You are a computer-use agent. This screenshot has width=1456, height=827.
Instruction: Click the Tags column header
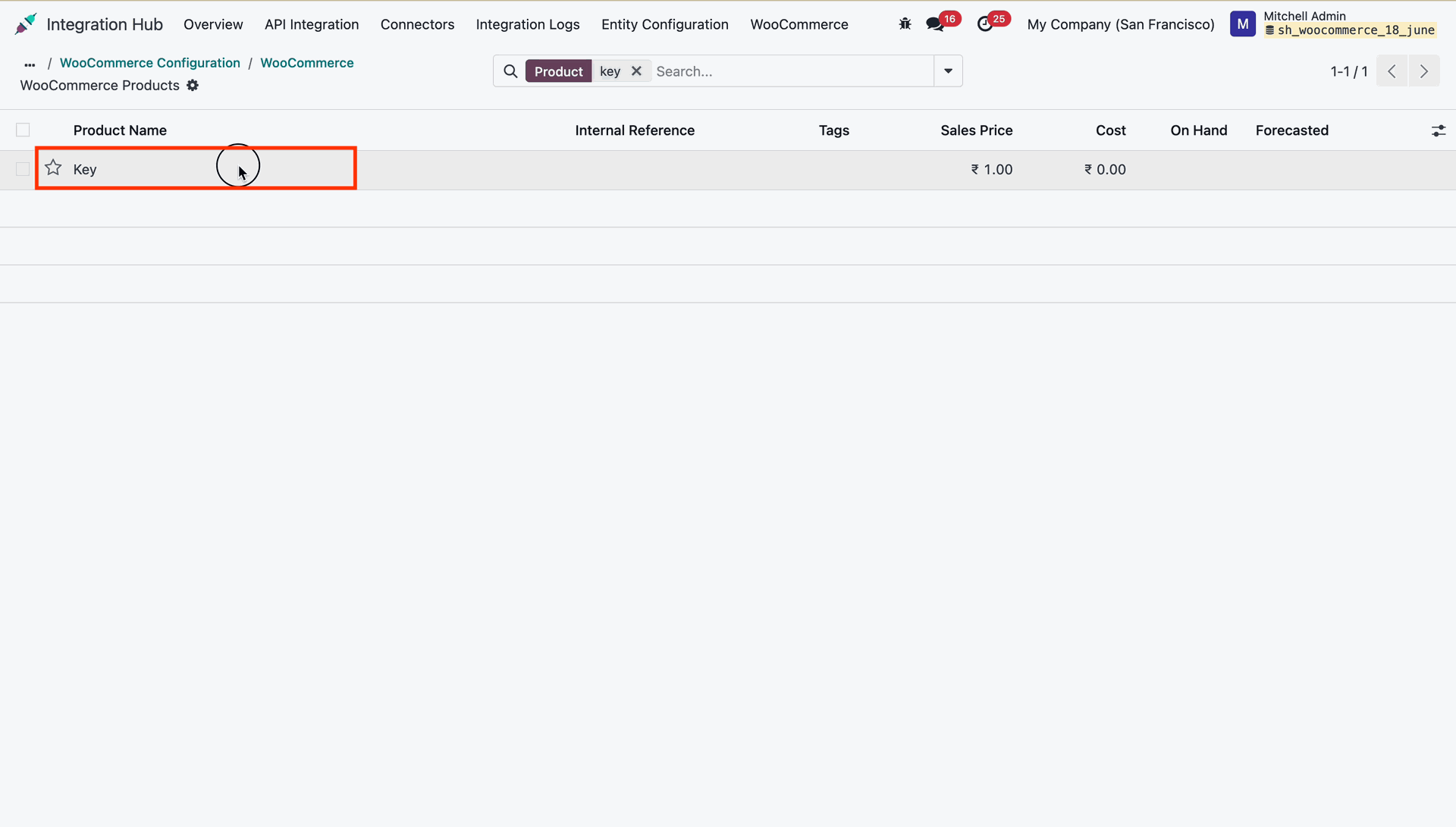coord(833,130)
